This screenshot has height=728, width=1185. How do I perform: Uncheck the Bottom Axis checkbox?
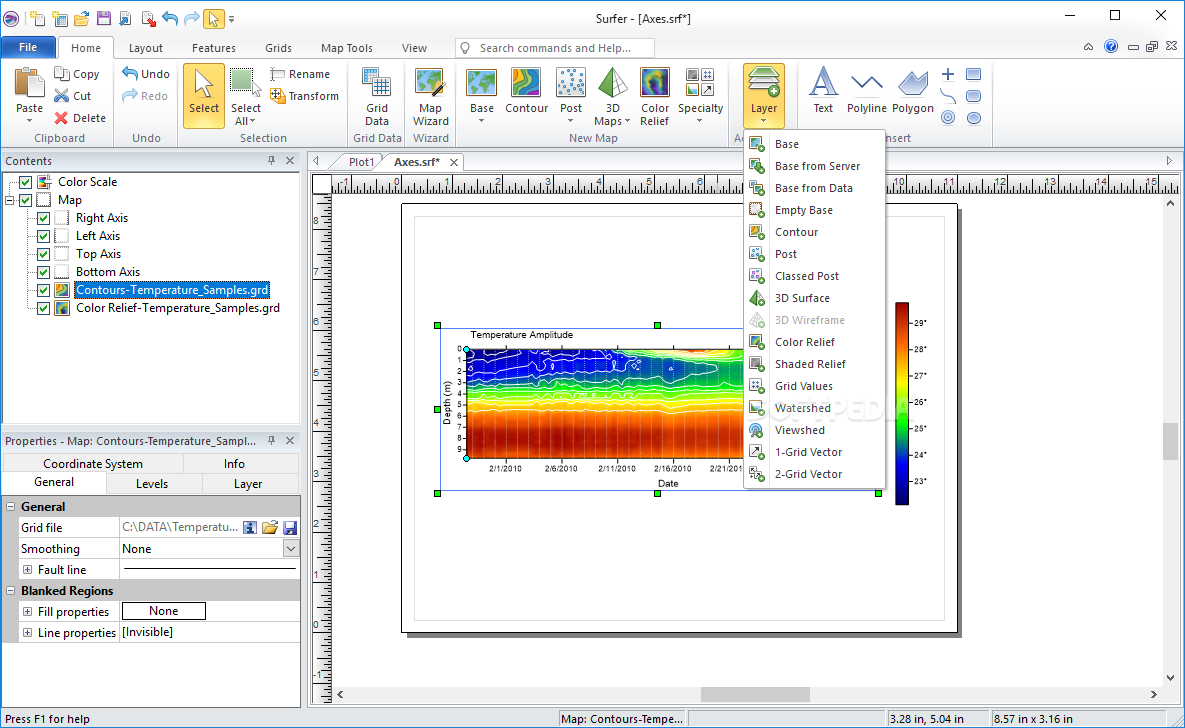(x=43, y=272)
